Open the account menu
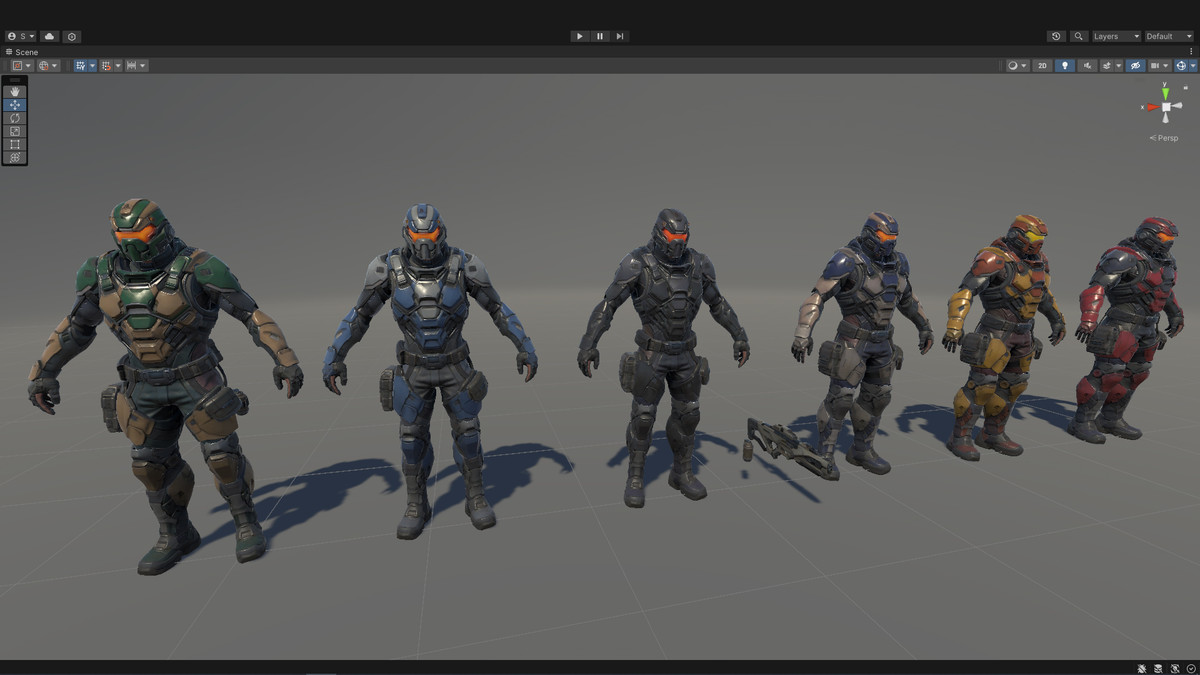Image resolution: width=1200 pixels, height=675 pixels. coord(18,36)
